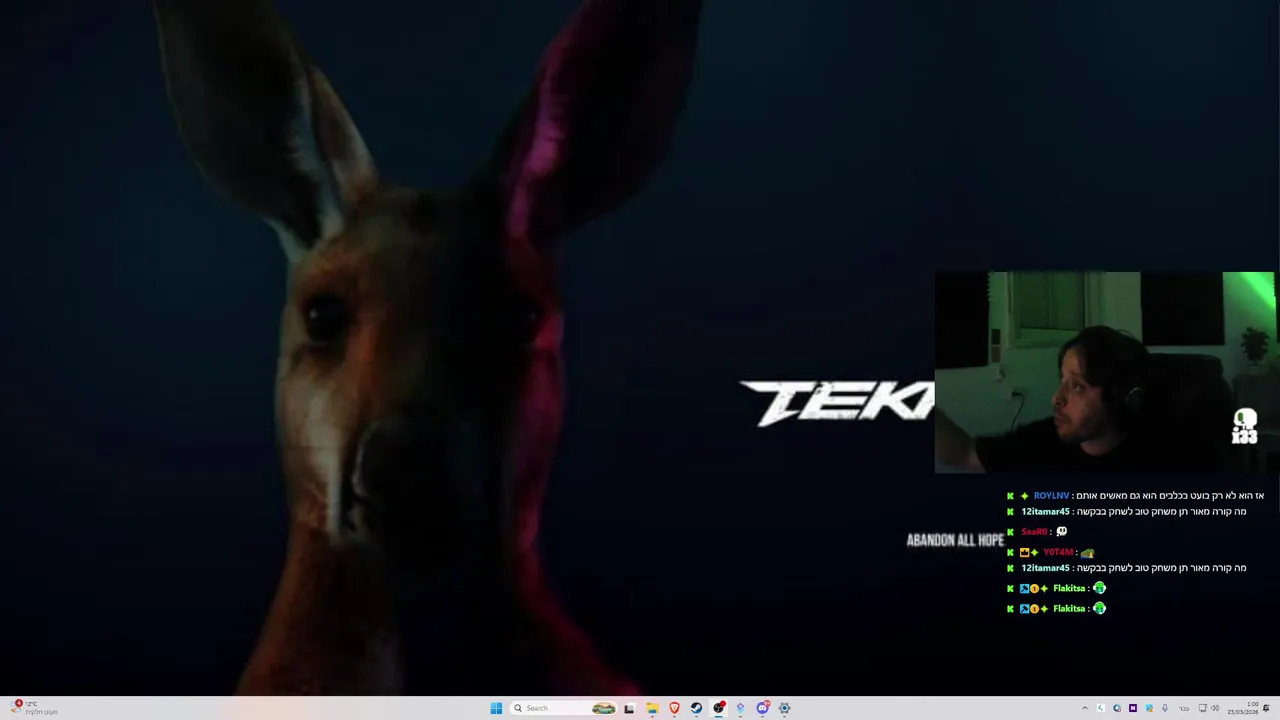Open the Settings gear taskbar icon
Image resolution: width=1280 pixels, height=720 pixels.
[x=784, y=708]
